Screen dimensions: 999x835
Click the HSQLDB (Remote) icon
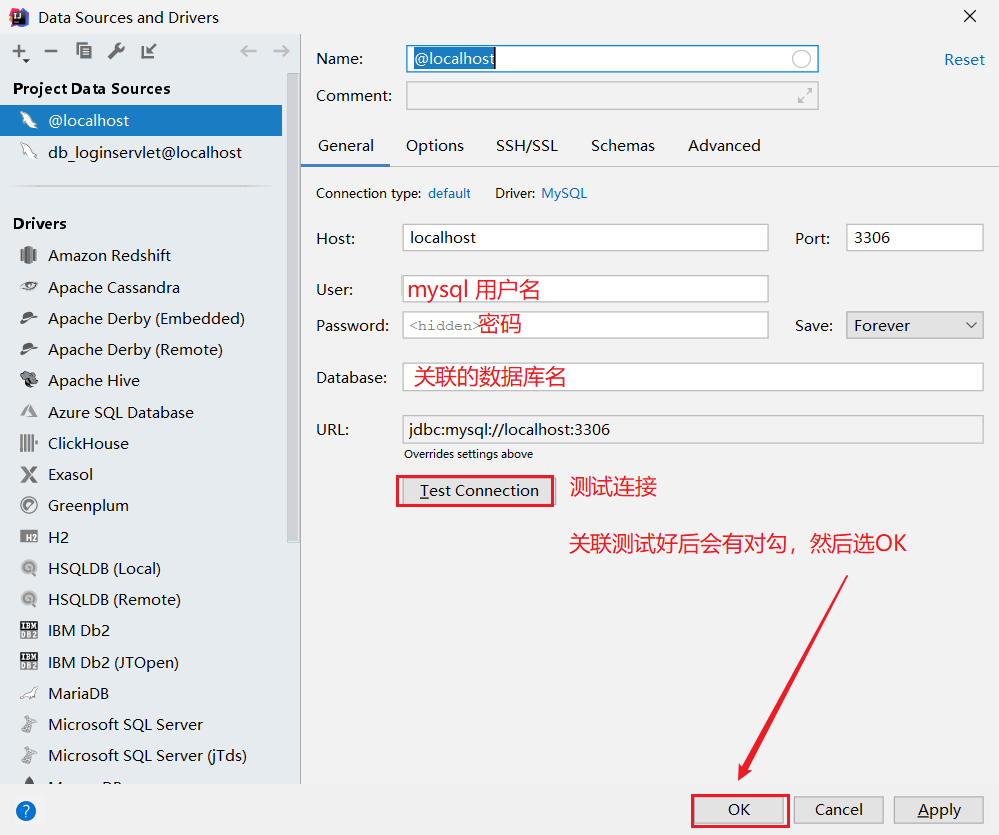point(29,599)
